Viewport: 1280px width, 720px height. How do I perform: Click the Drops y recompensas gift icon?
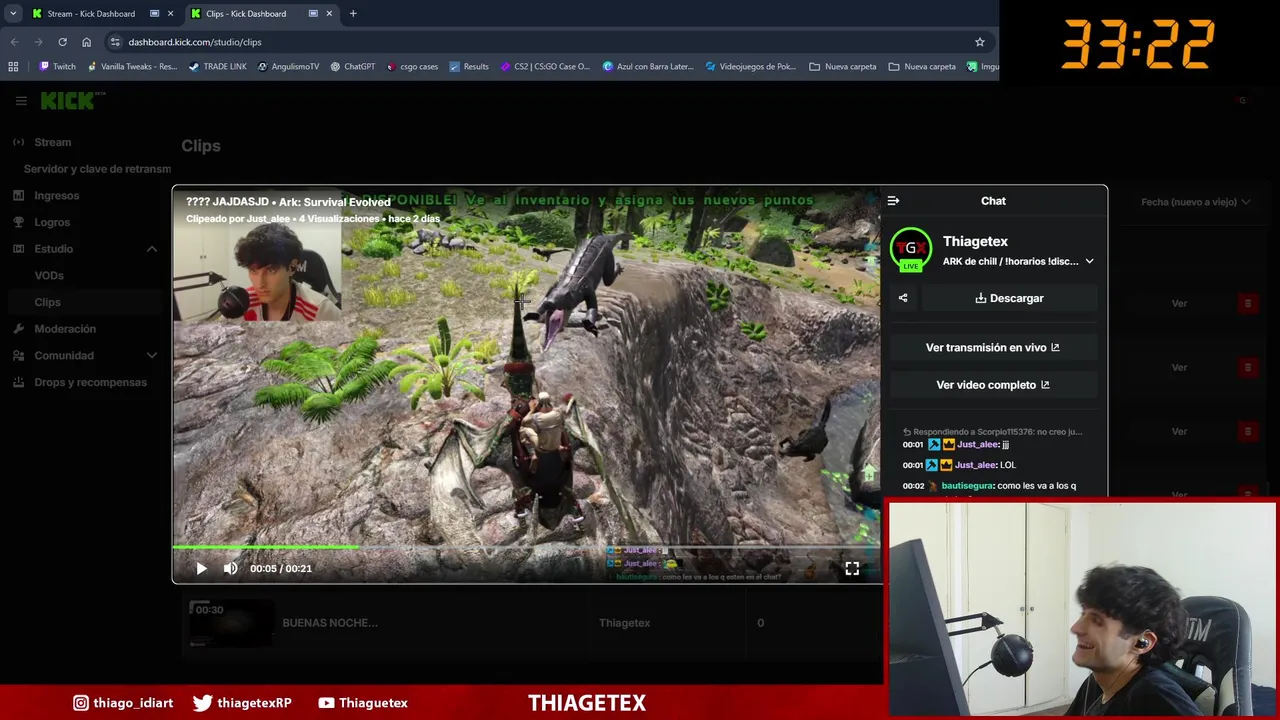tap(19, 382)
